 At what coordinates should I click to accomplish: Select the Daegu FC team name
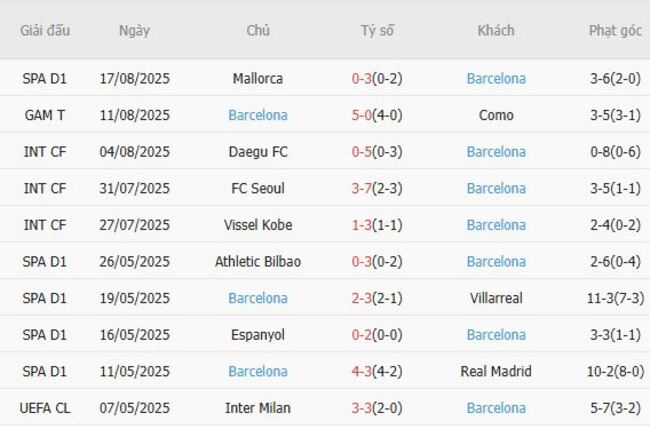click(x=257, y=152)
